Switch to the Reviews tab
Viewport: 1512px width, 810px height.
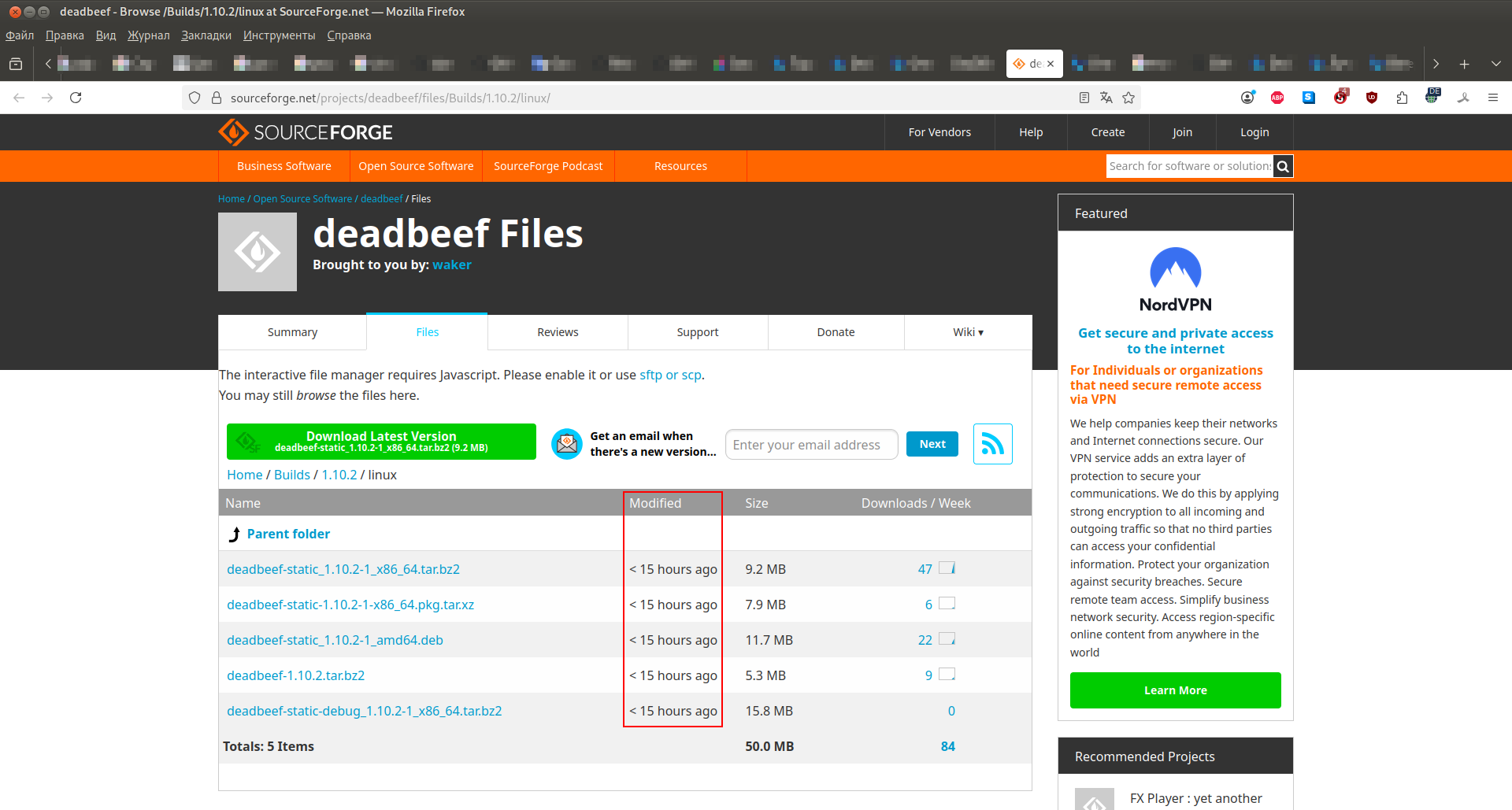tap(558, 332)
